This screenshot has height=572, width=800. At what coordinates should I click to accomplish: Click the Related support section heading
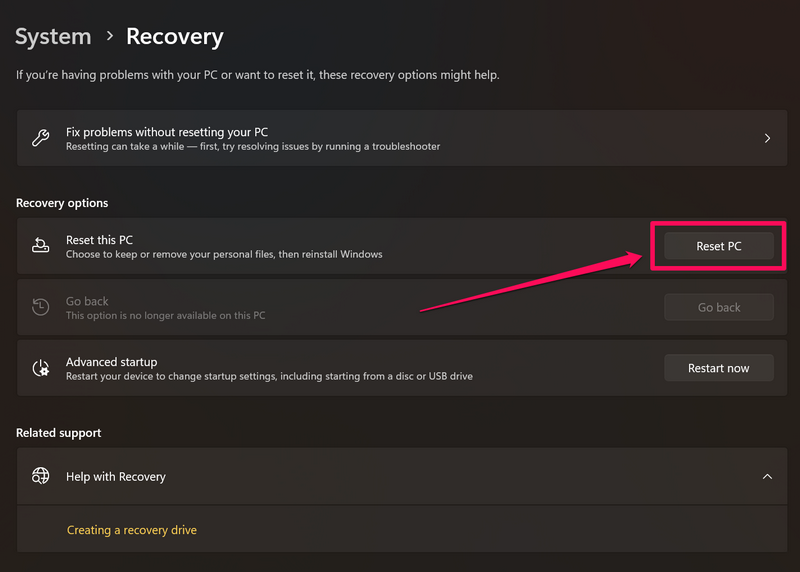(x=59, y=433)
